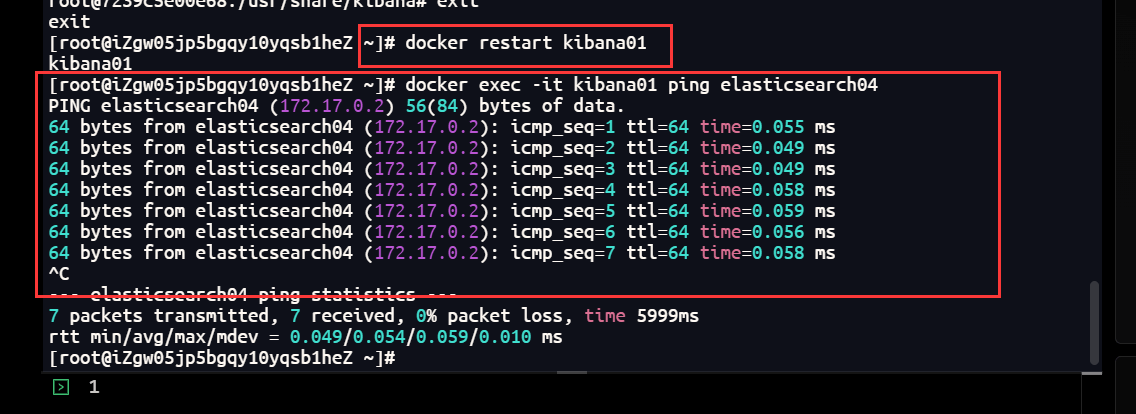Click the ^C interrupt line

(59, 275)
